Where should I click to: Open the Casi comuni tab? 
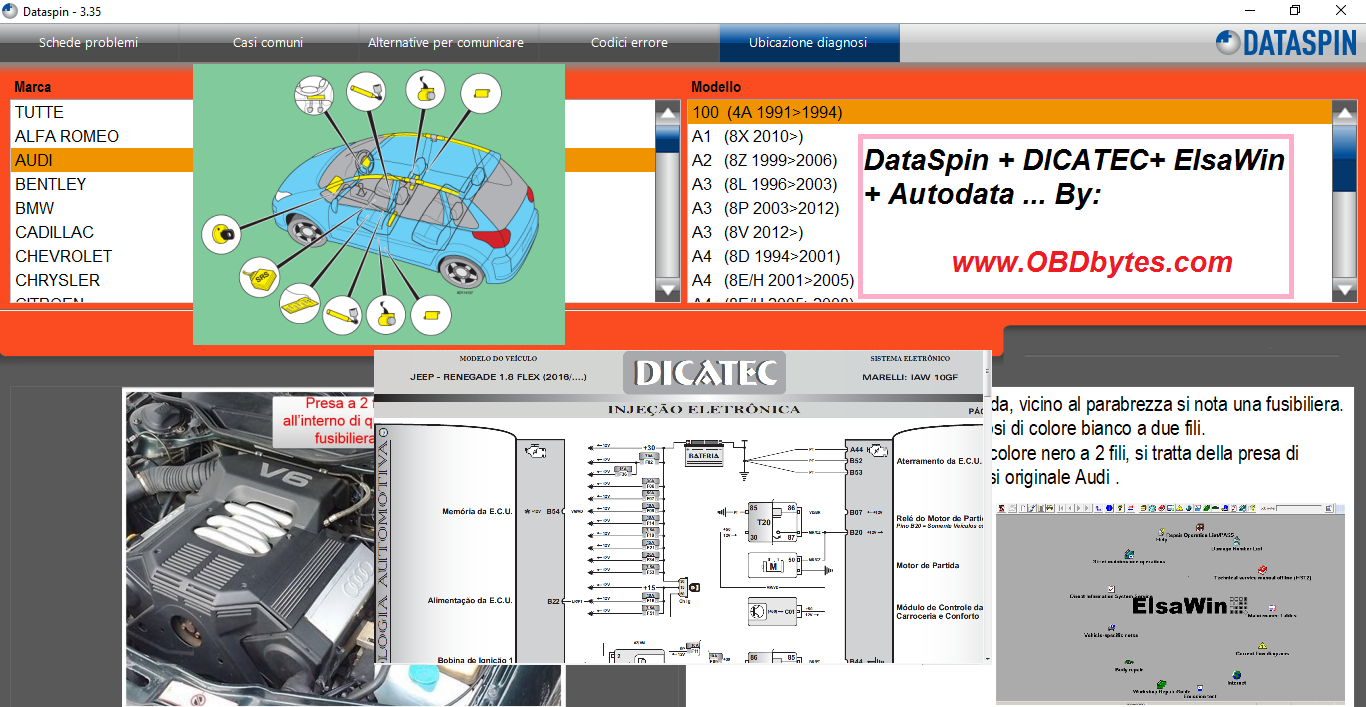click(268, 43)
